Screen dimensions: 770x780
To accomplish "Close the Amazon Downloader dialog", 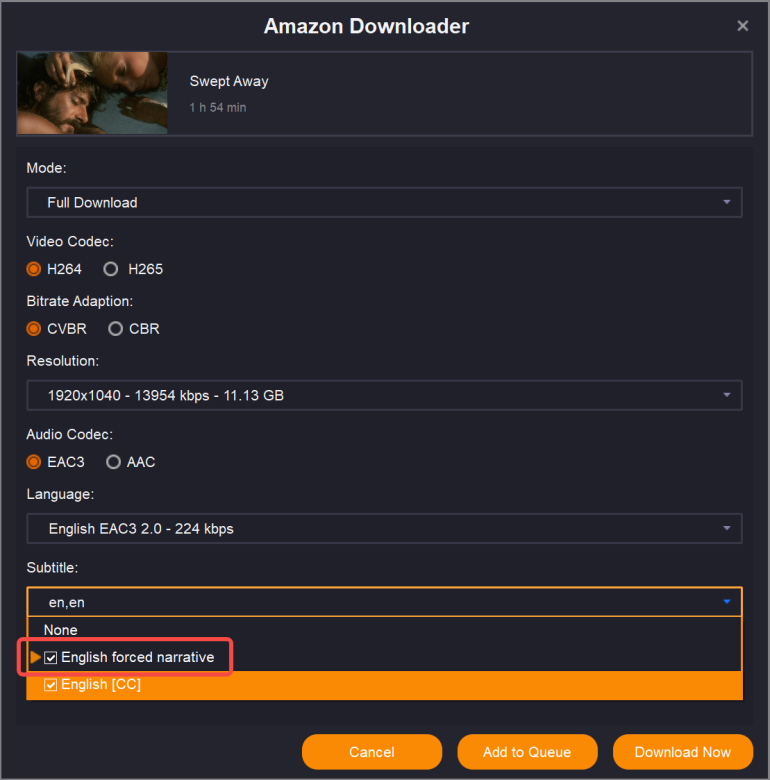I will 742,26.
